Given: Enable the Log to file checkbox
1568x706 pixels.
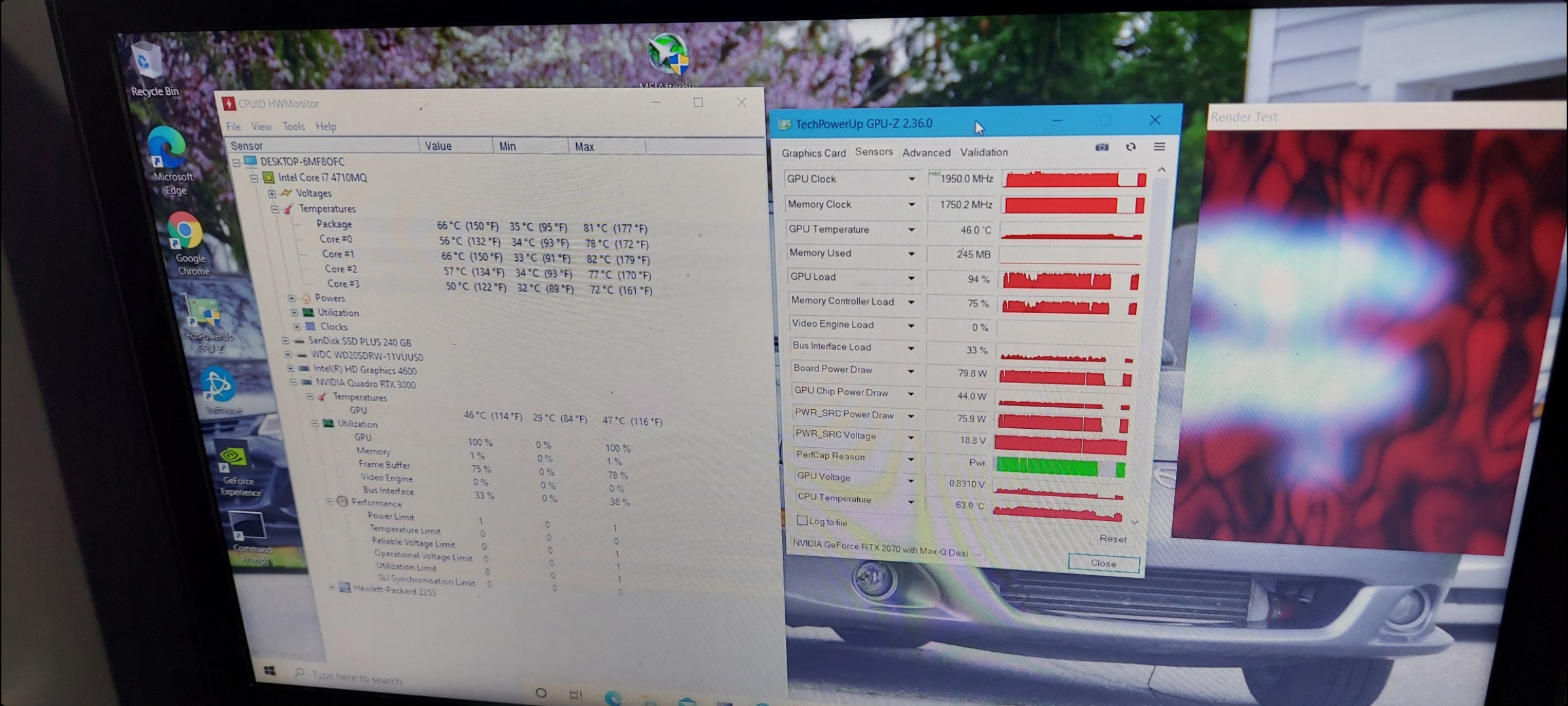Looking at the screenshot, I should (x=802, y=520).
